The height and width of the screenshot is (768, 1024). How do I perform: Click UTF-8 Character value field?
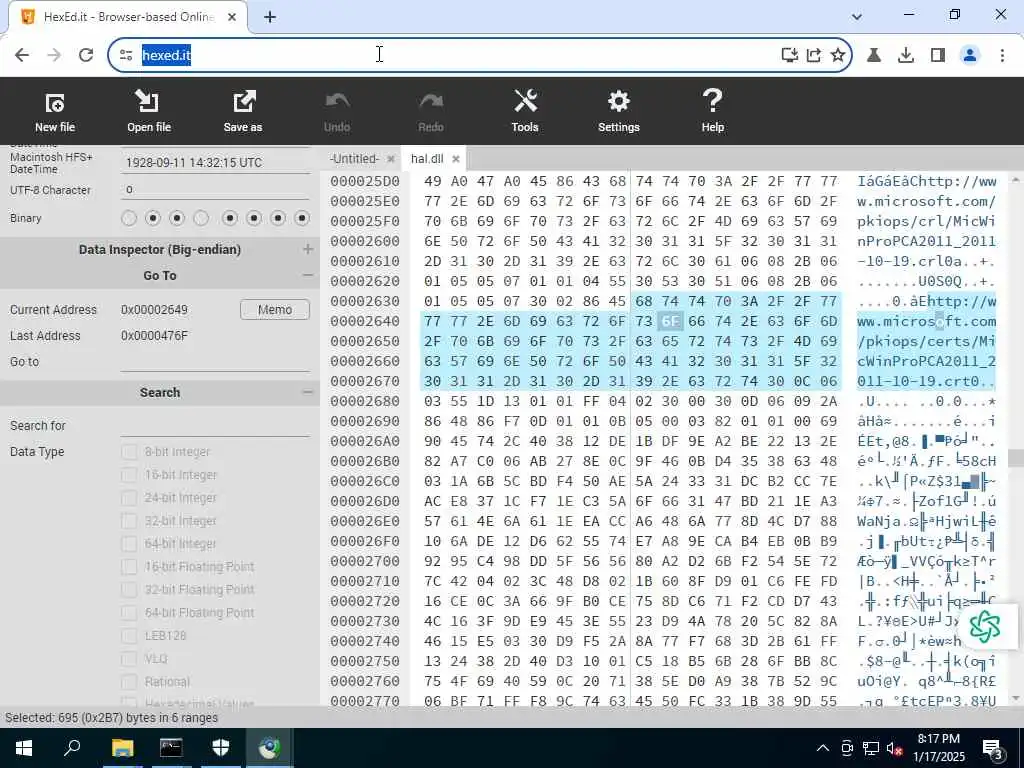pos(216,189)
